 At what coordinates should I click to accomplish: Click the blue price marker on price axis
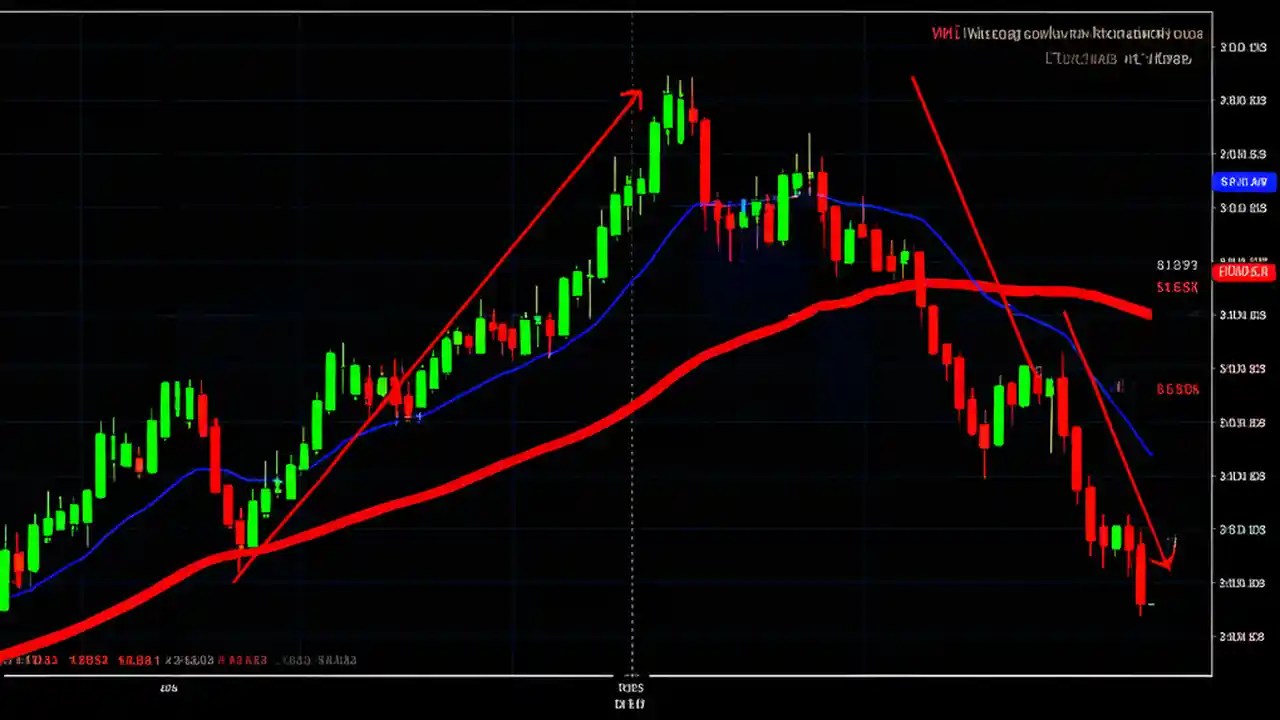click(1243, 181)
